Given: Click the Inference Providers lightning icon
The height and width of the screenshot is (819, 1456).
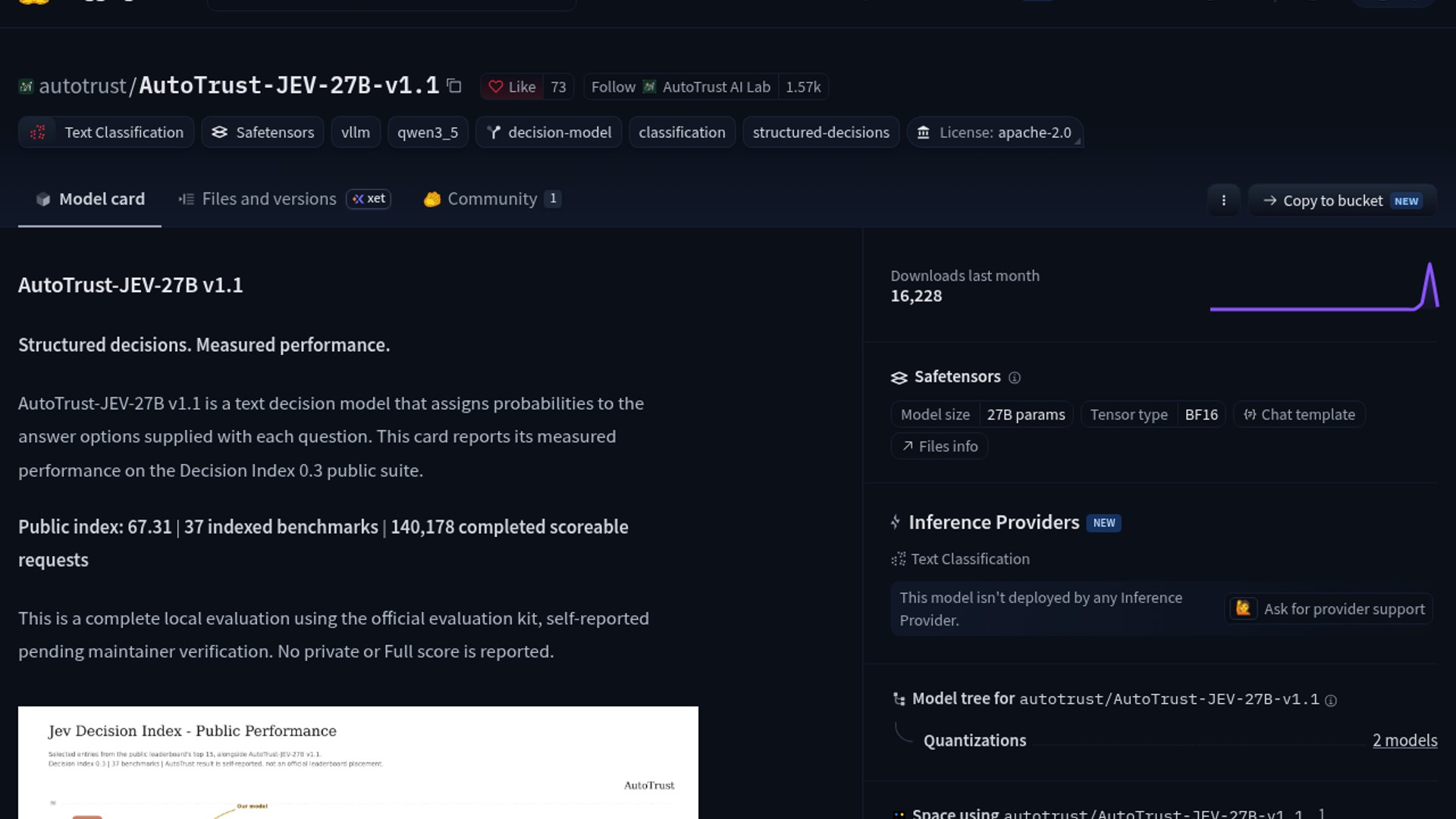Looking at the screenshot, I should tap(896, 522).
